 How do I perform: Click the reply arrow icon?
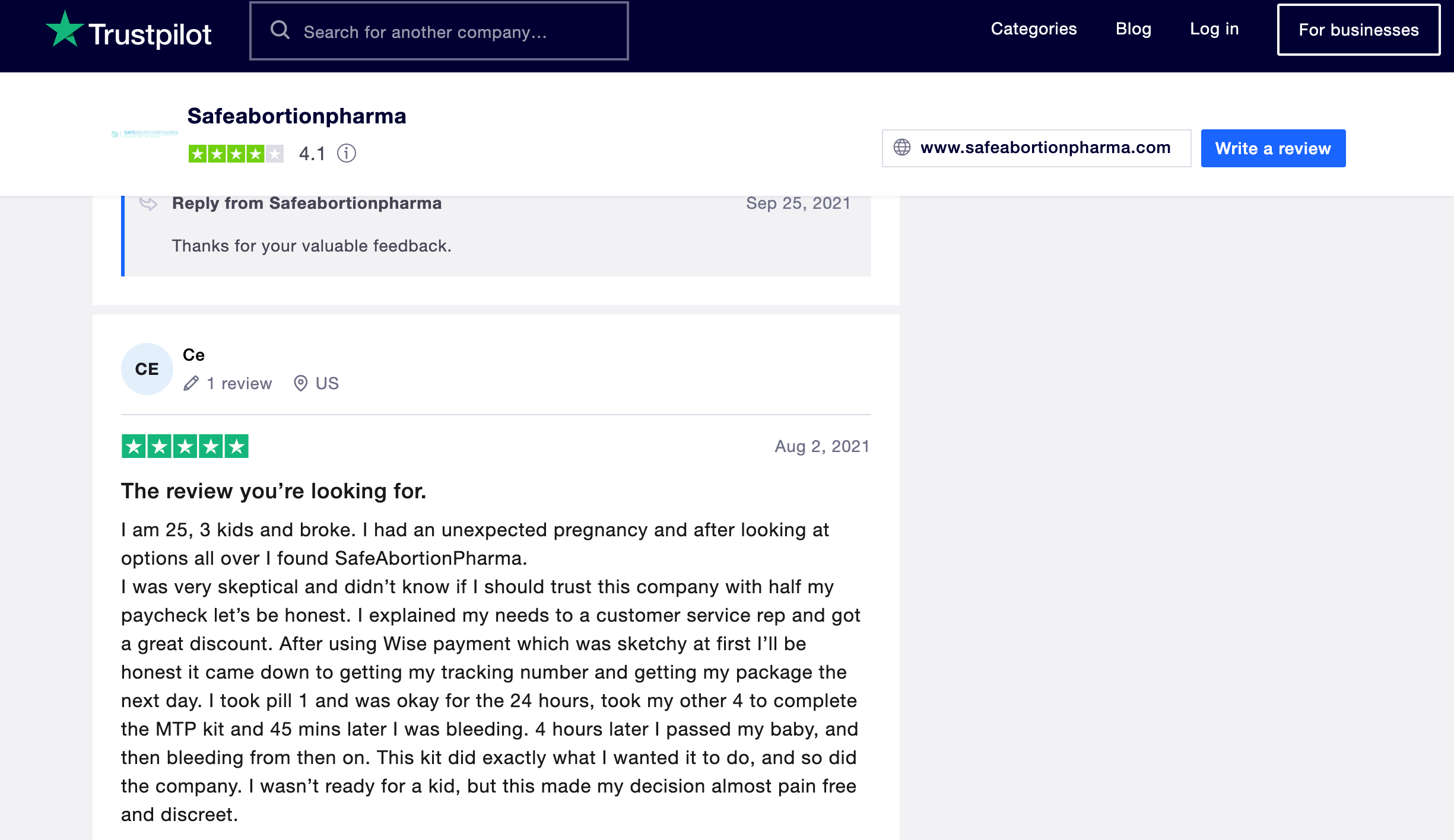(148, 204)
